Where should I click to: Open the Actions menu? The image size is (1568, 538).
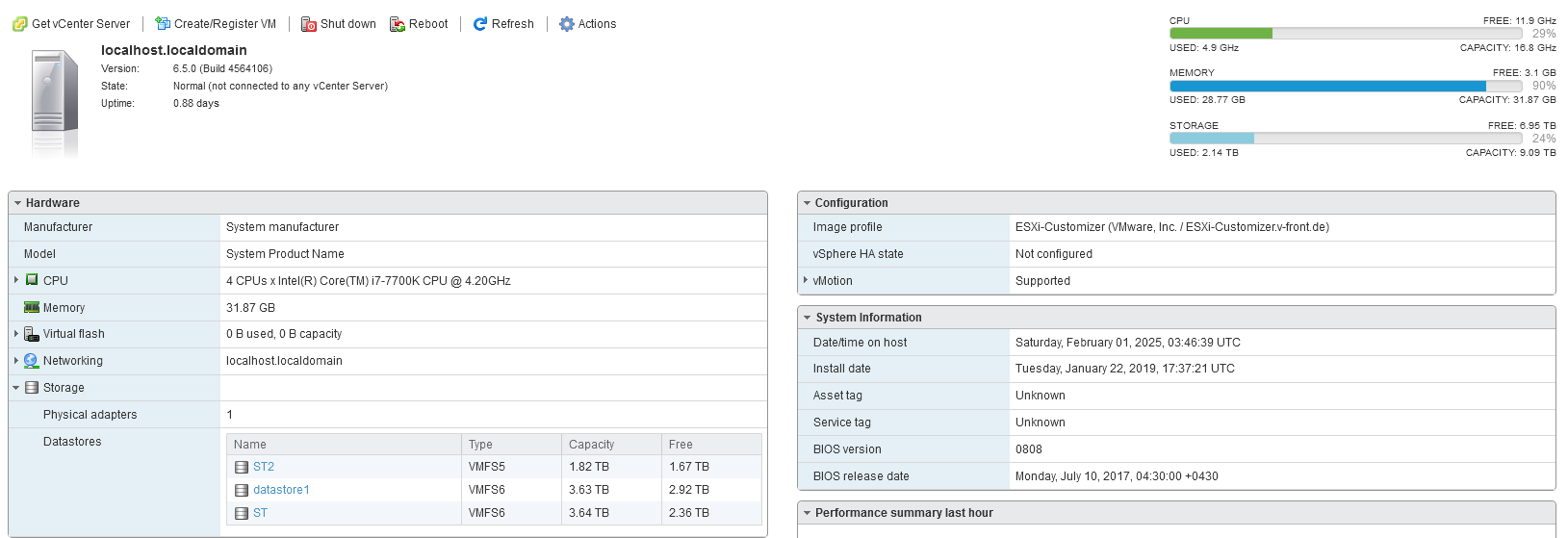point(597,24)
